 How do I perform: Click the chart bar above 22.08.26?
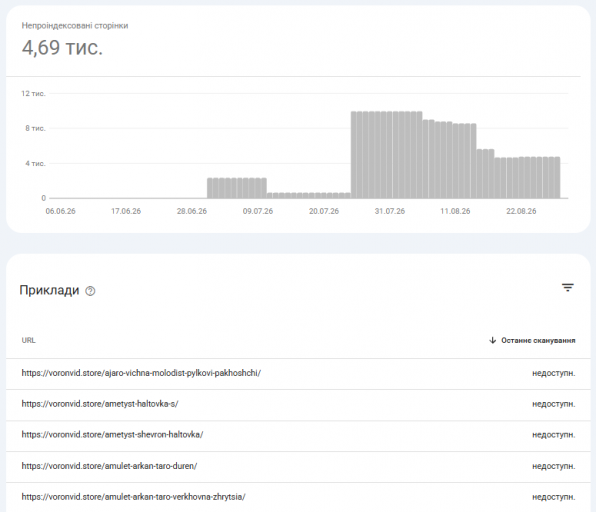pos(521,178)
